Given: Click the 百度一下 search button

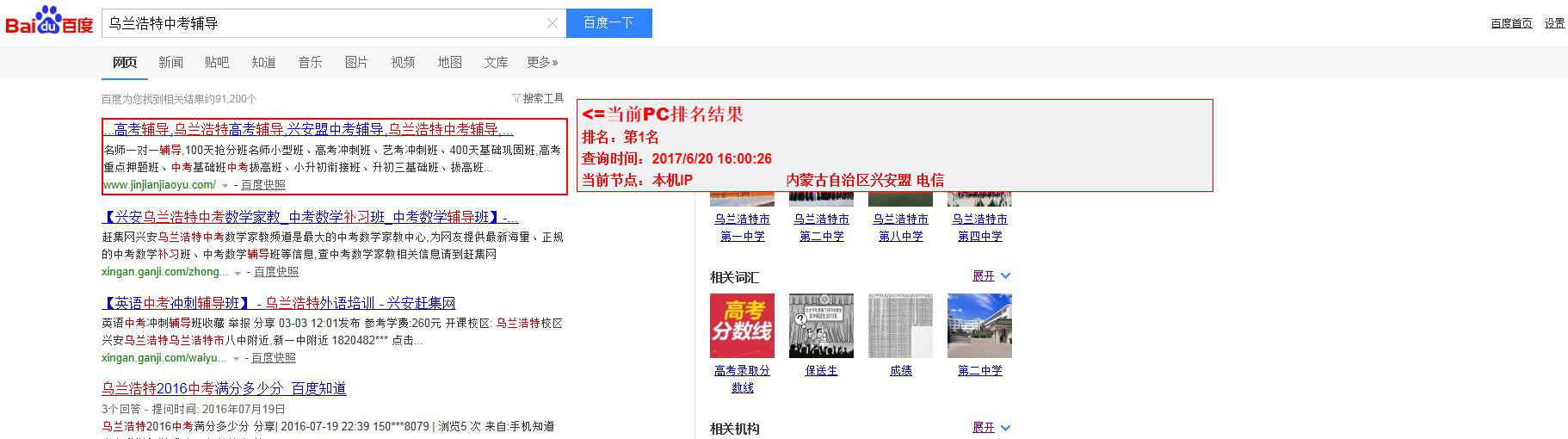Looking at the screenshot, I should [608, 23].
